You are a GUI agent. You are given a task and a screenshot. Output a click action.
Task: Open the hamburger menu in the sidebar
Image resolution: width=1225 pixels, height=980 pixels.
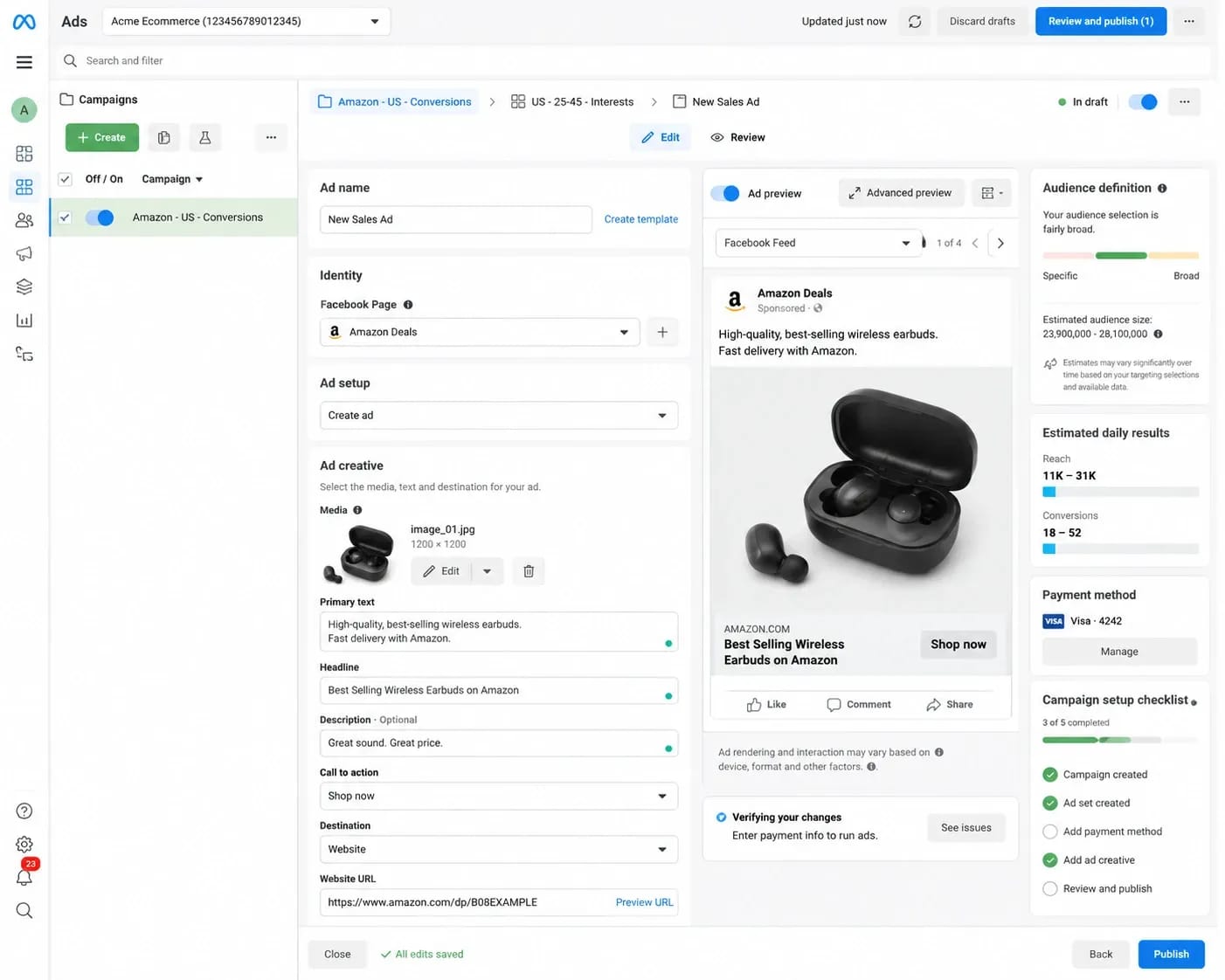pyautogui.click(x=24, y=62)
